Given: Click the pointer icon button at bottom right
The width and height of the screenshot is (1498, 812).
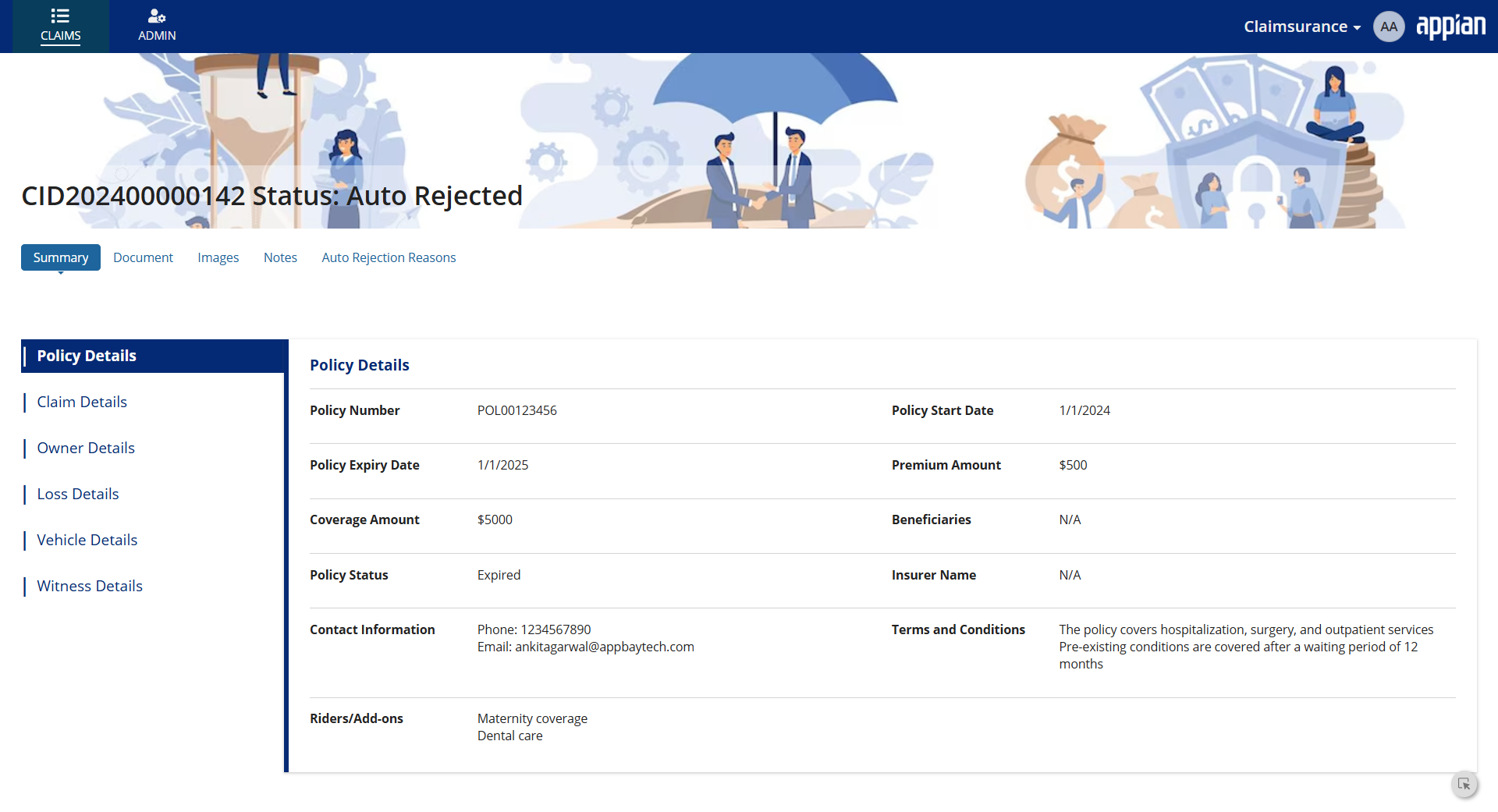Looking at the screenshot, I should [x=1464, y=784].
